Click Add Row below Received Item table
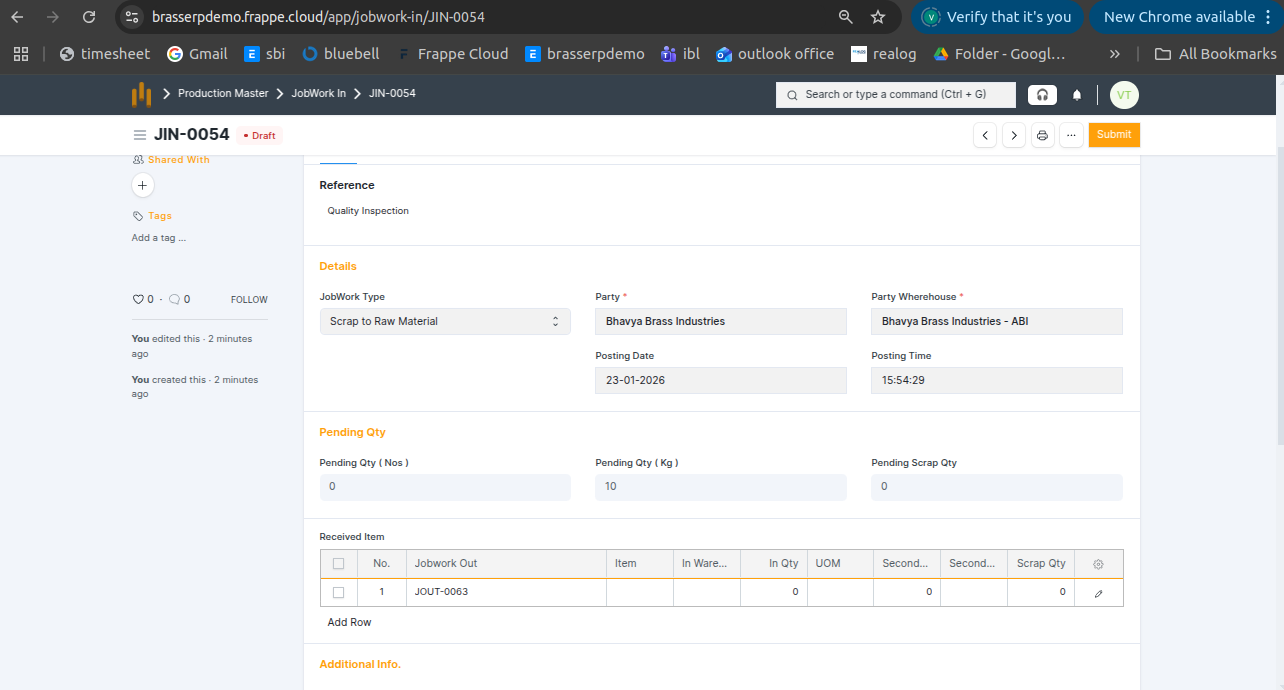Viewport: 1284px width, 690px height. tap(349, 622)
